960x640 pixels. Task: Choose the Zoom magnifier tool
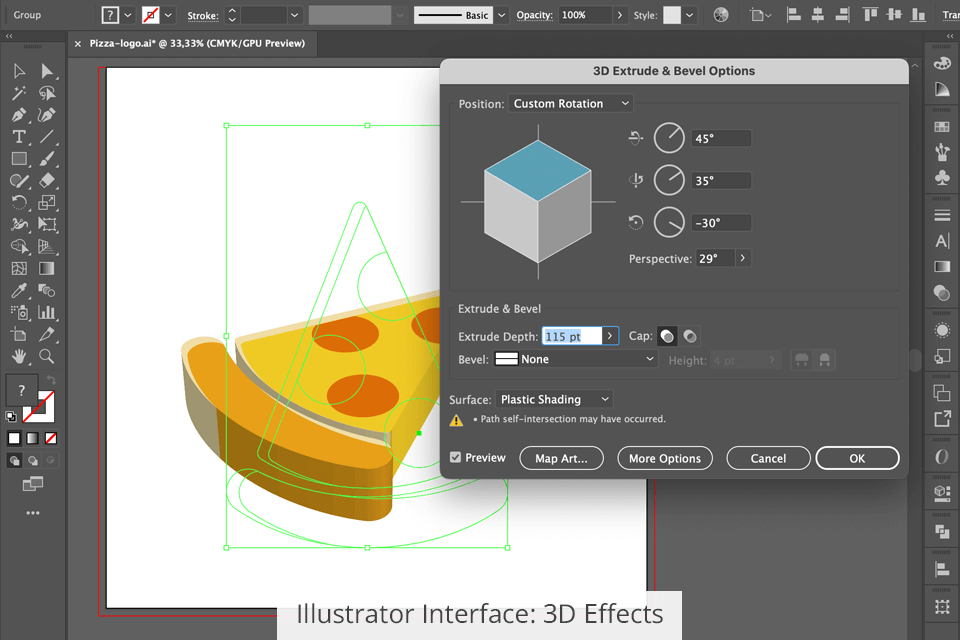pos(47,356)
